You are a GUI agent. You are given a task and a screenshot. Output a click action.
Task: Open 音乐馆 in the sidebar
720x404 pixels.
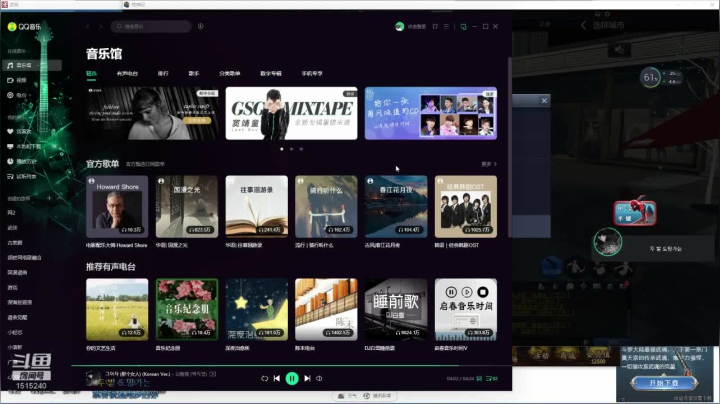[32, 65]
